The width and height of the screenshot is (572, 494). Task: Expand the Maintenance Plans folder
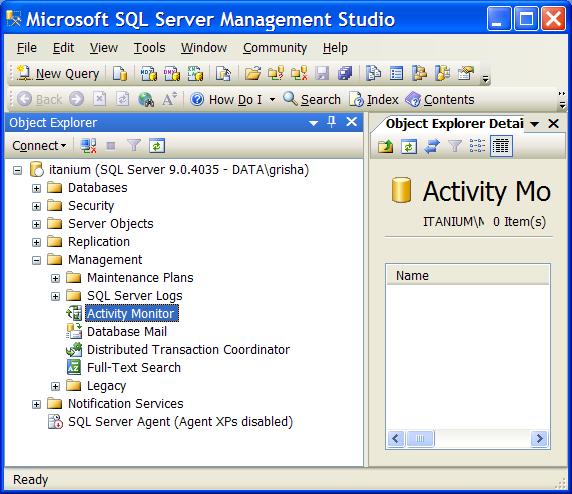pyautogui.click(x=55, y=278)
